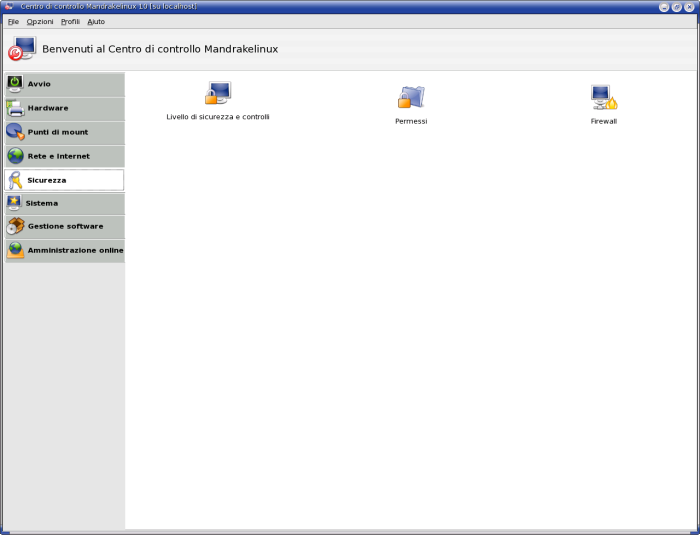Open Livello di sicurezza e controlli icon
The width and height of the screenshot is (700, 535).
coord(217,95)
